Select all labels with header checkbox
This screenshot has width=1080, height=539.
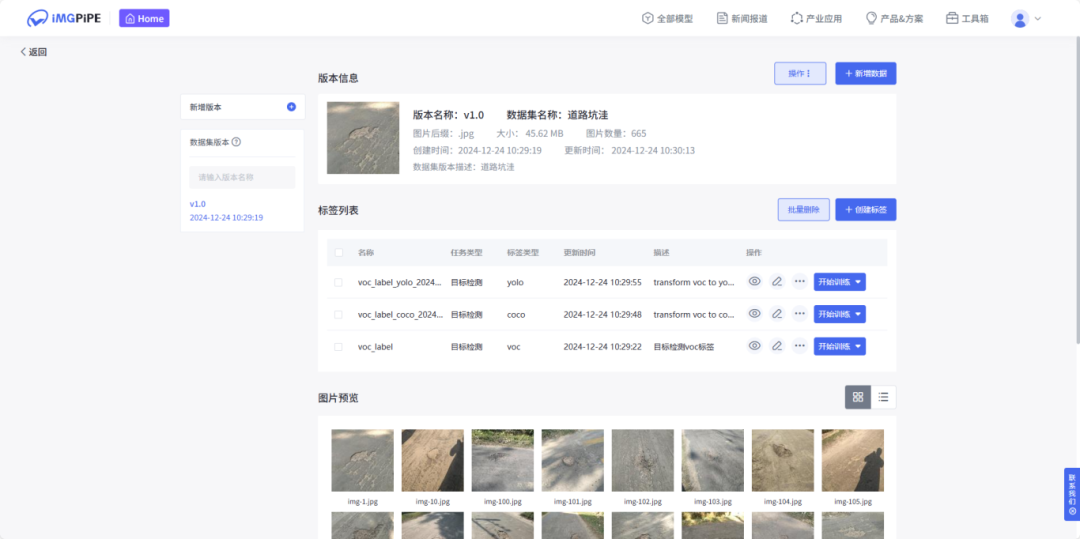(x=339, y=253)
